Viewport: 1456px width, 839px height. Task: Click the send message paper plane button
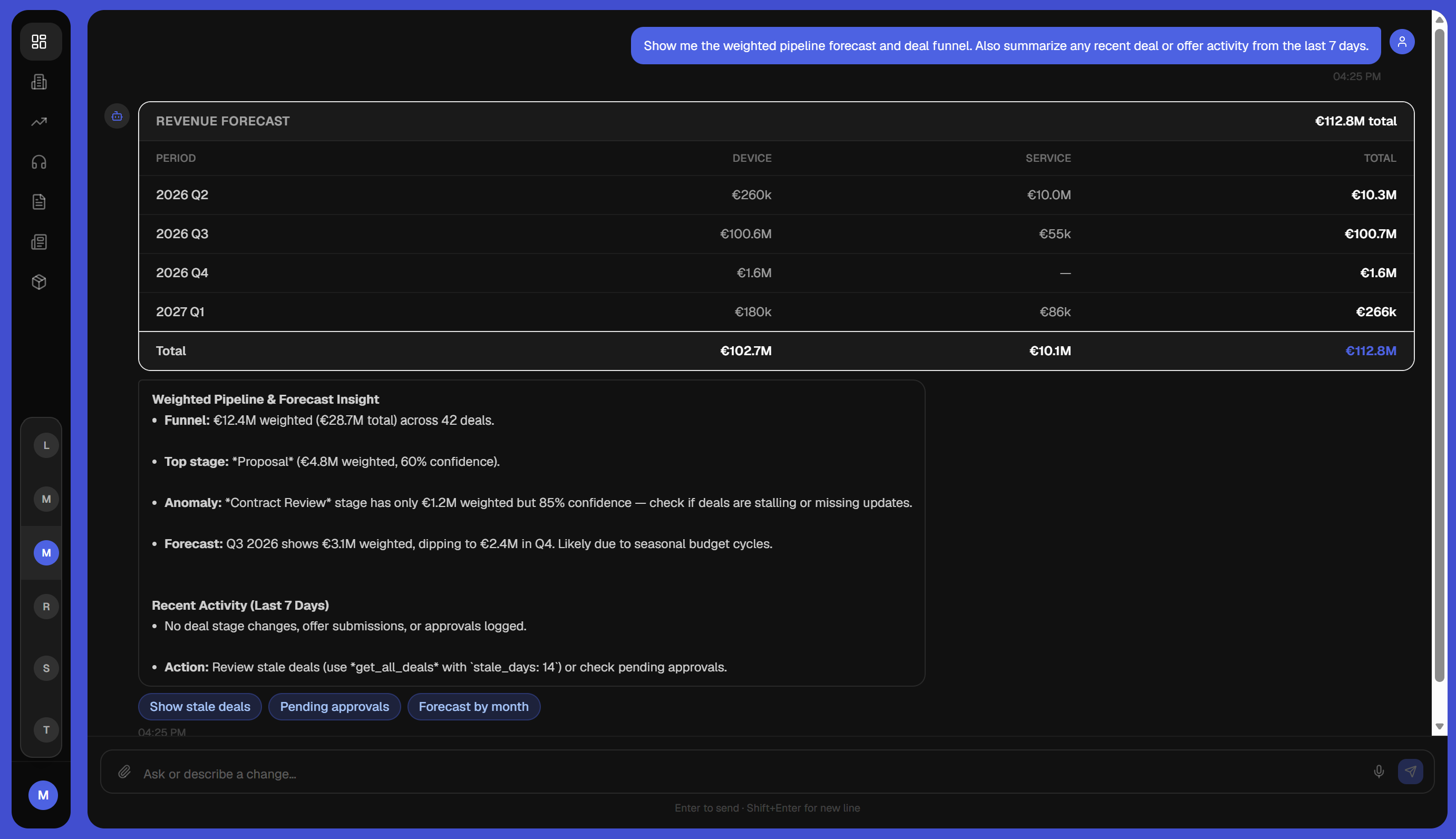coord(1411,772)
